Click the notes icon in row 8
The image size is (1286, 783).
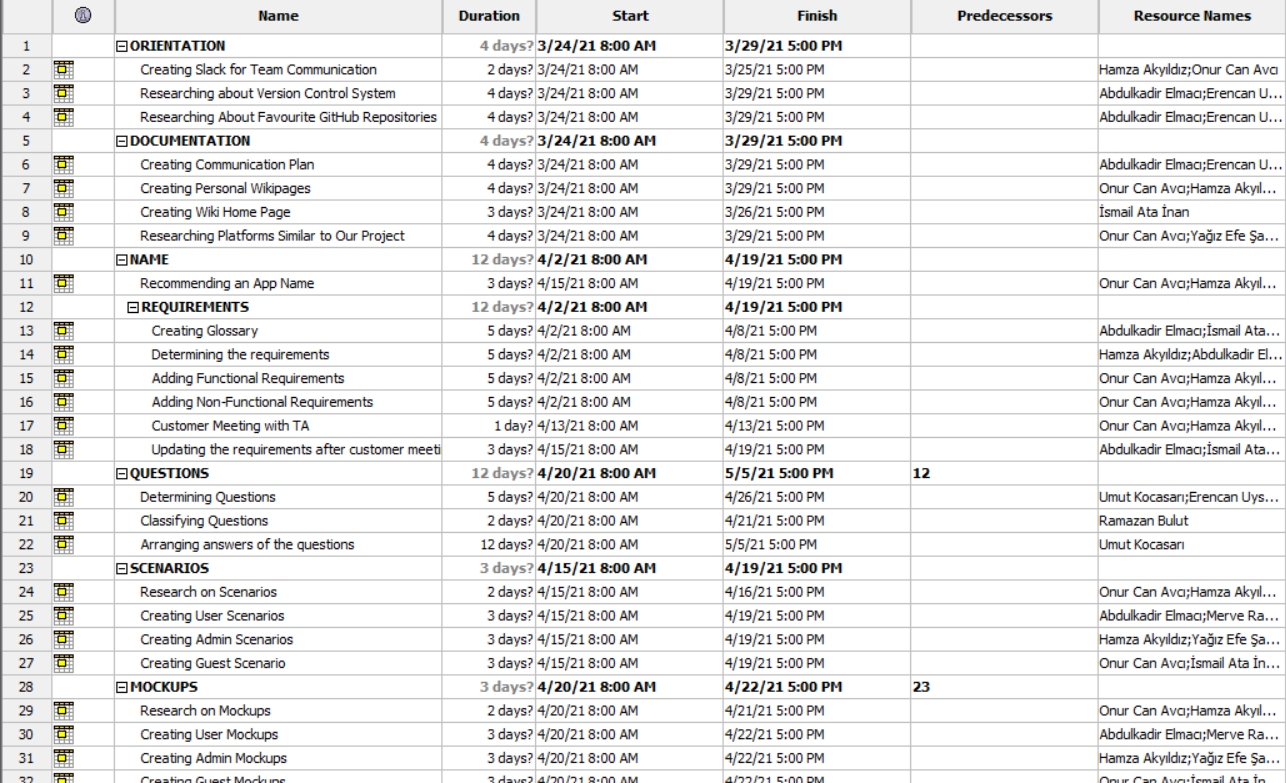point(63,212)
